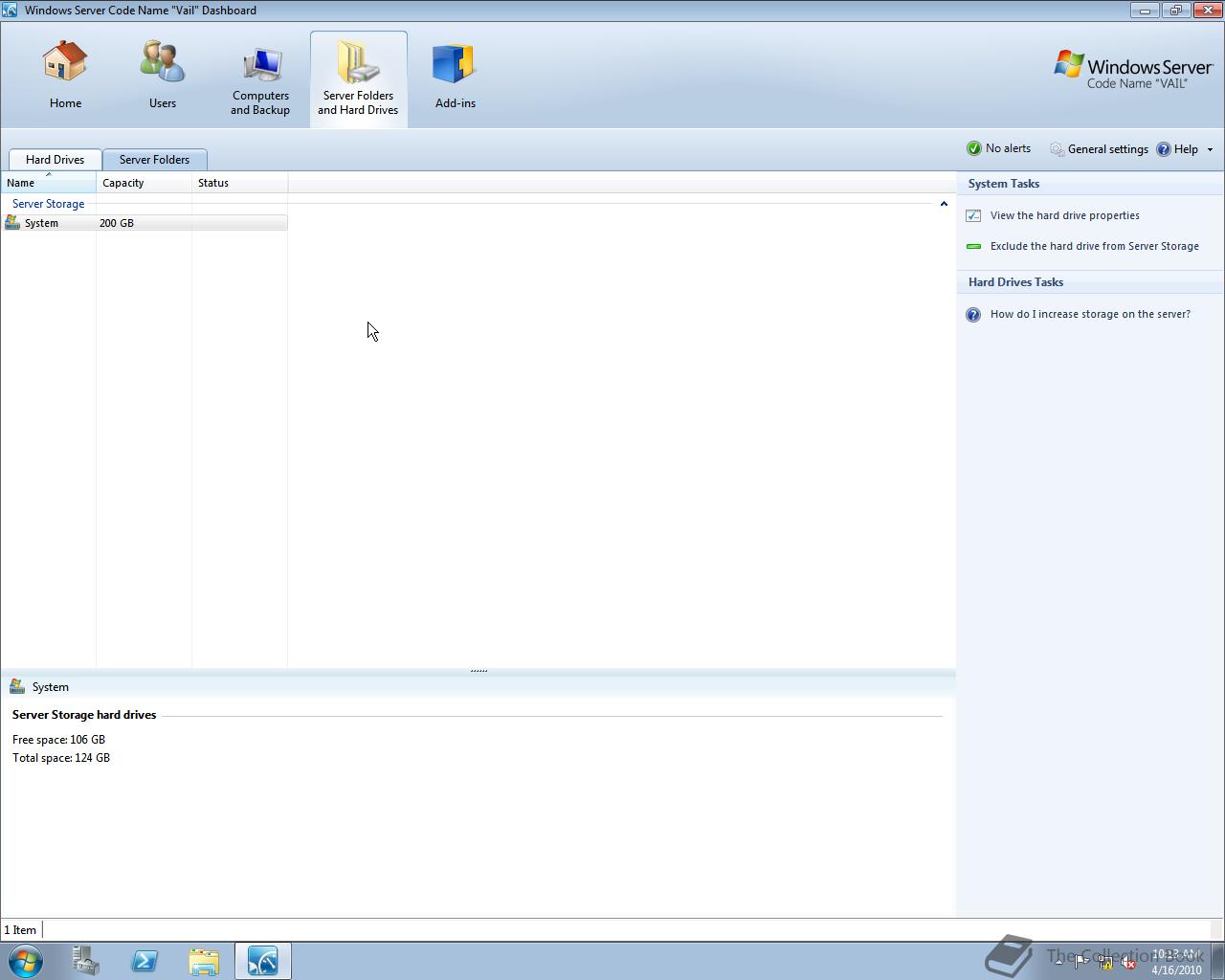The image size is (1225, 980).
Task: Click the Server Storage hard drives heading
Action: point(84,715)
